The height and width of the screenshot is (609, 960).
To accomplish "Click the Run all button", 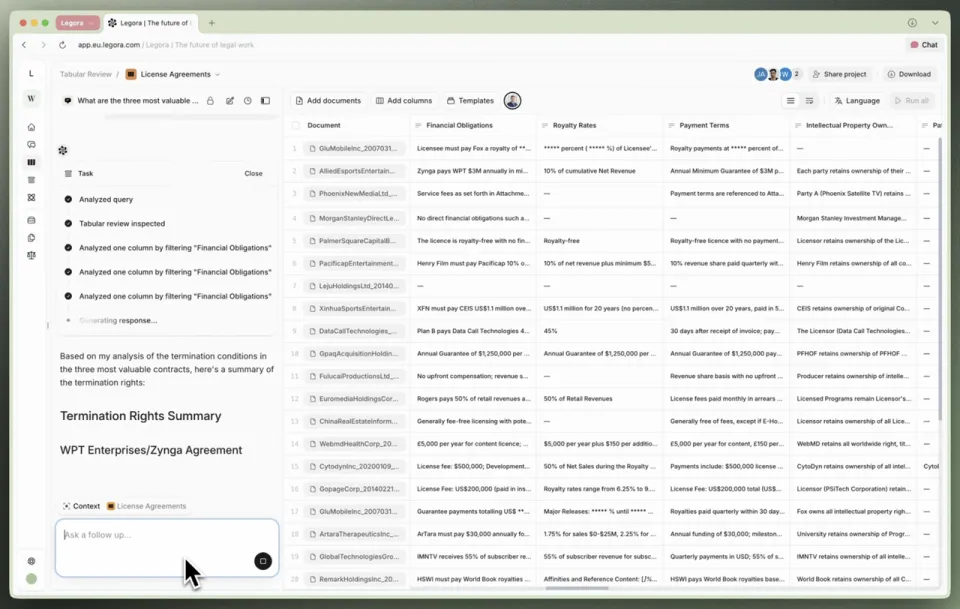I will tap(912, 101).
